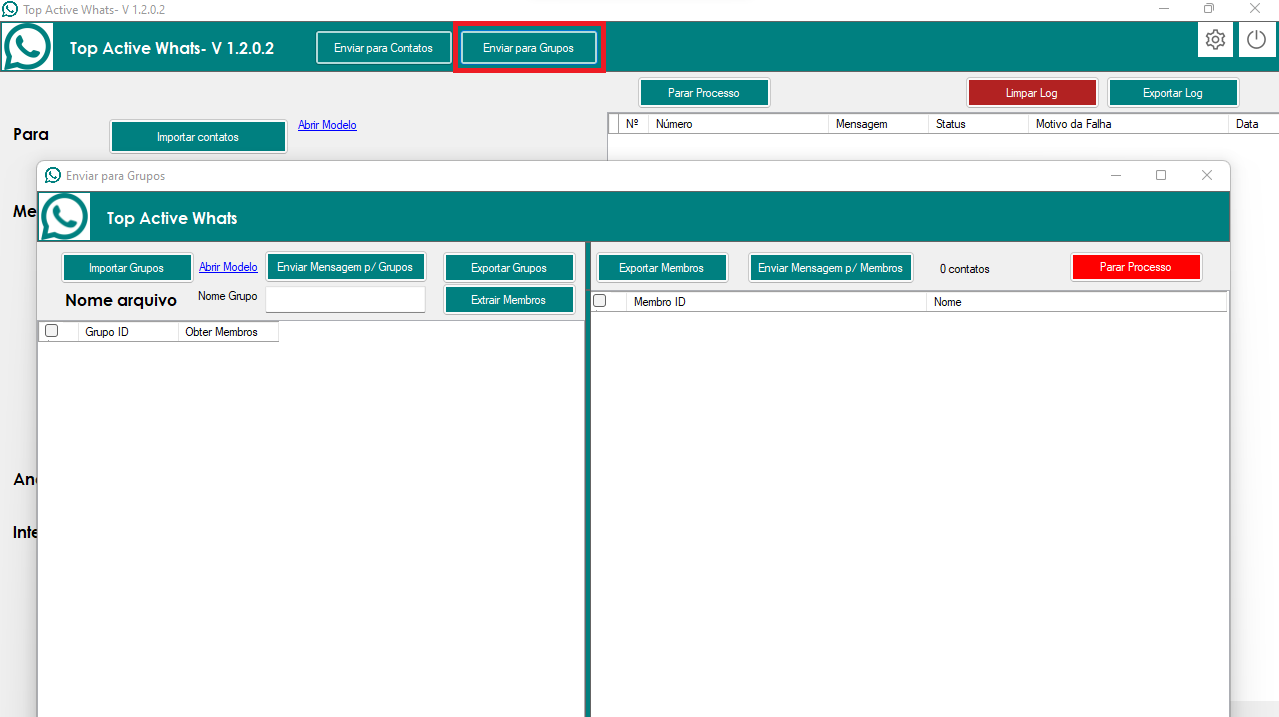
Task: Open Abrir Modelo link beside Importar contatos
Action: pyautogui.click(x=327, y=125)
